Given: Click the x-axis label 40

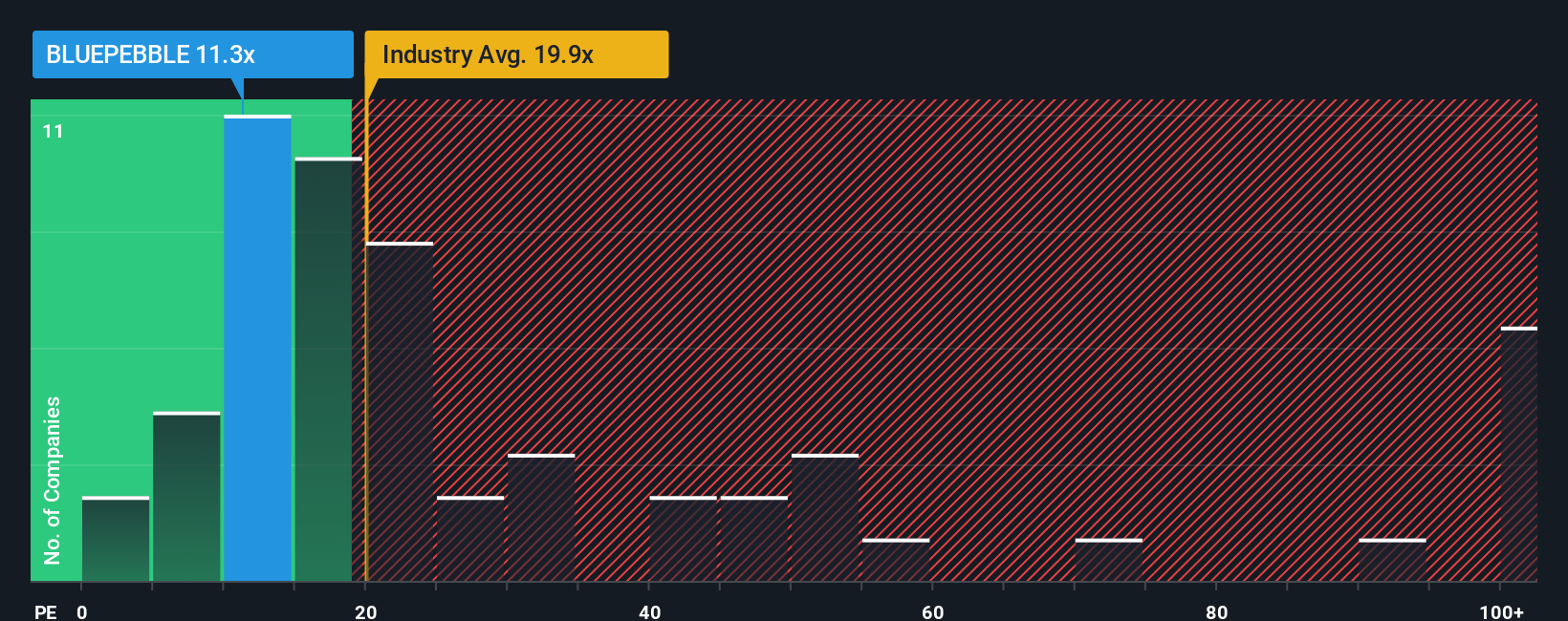Looking at the screenshot, I should (649, 611).
